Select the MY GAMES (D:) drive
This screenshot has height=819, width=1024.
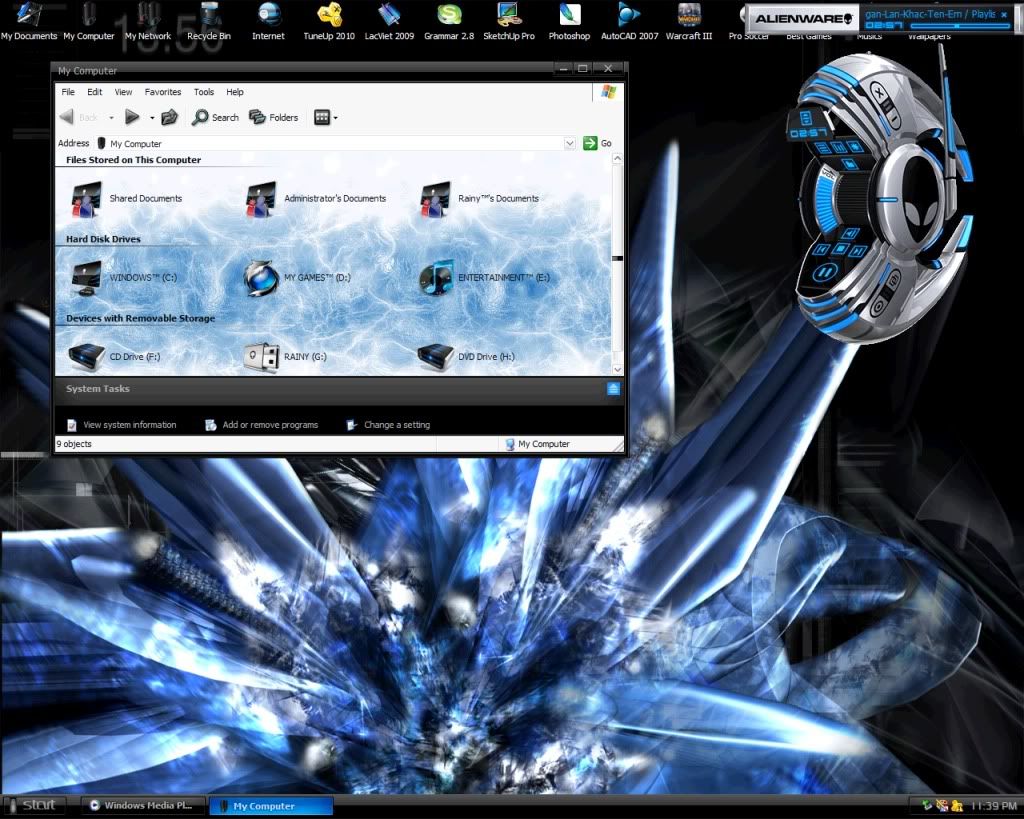(x=297, y=278)
